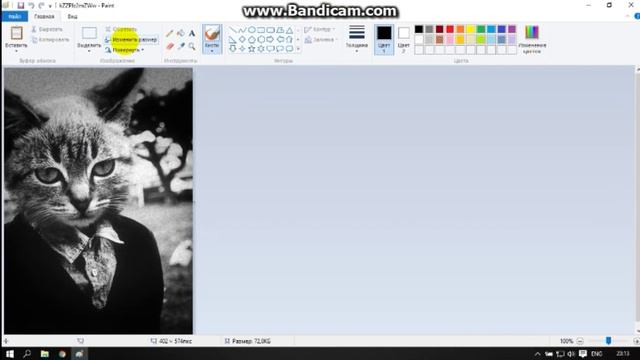Click the Resize button
The width and height of the screenshot is (640, 360).
[131, 40]
